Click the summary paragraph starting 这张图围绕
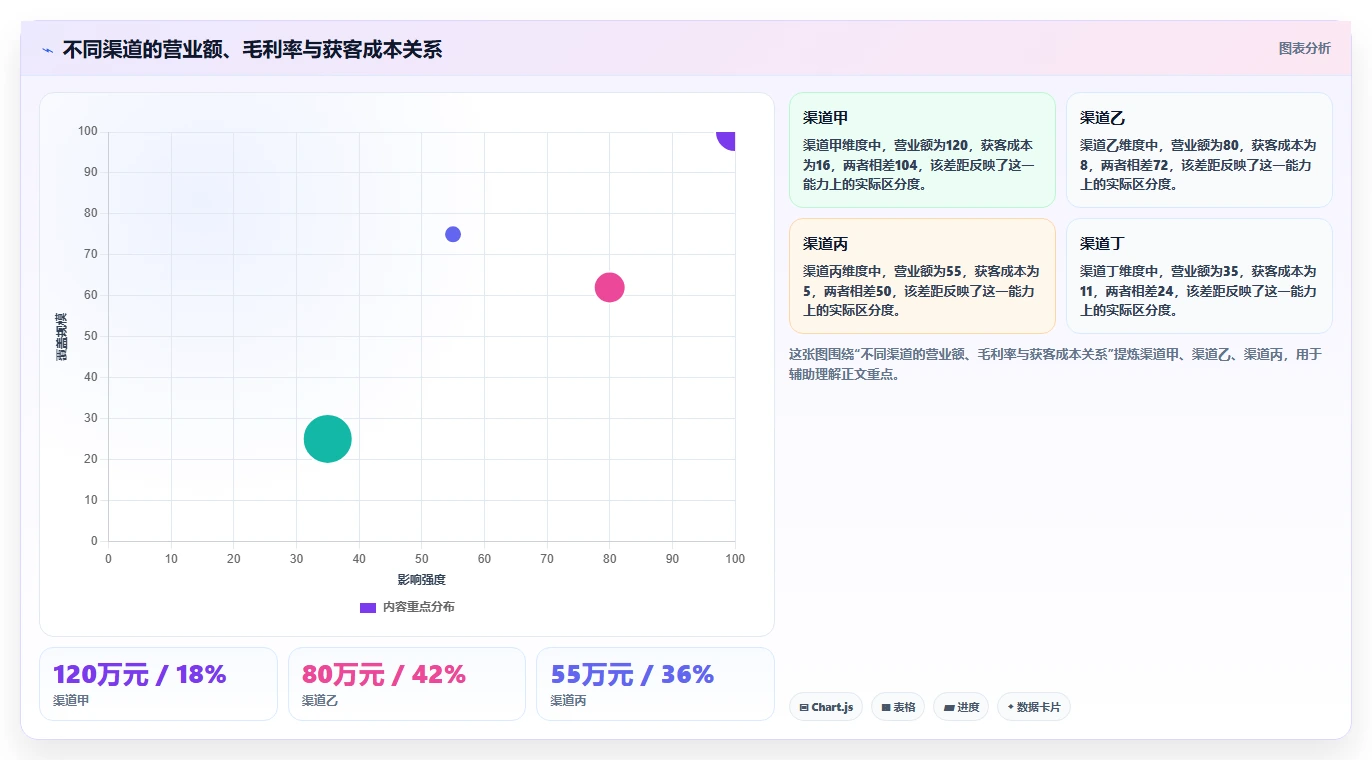This screenshot has width=1372, height=760. pos(1056,364)
